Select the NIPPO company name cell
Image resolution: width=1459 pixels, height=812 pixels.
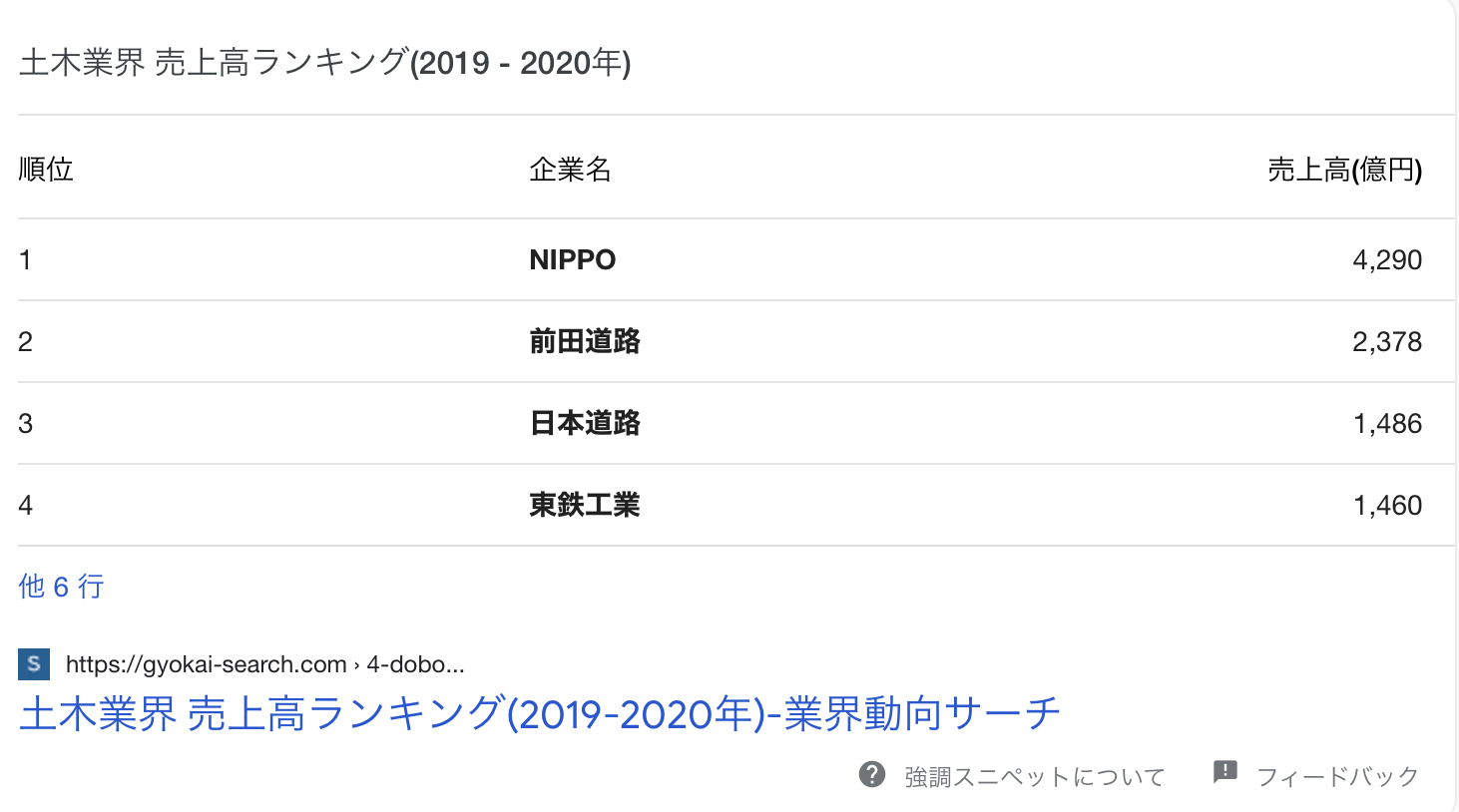pyautogui.click(x=573, y=260)
